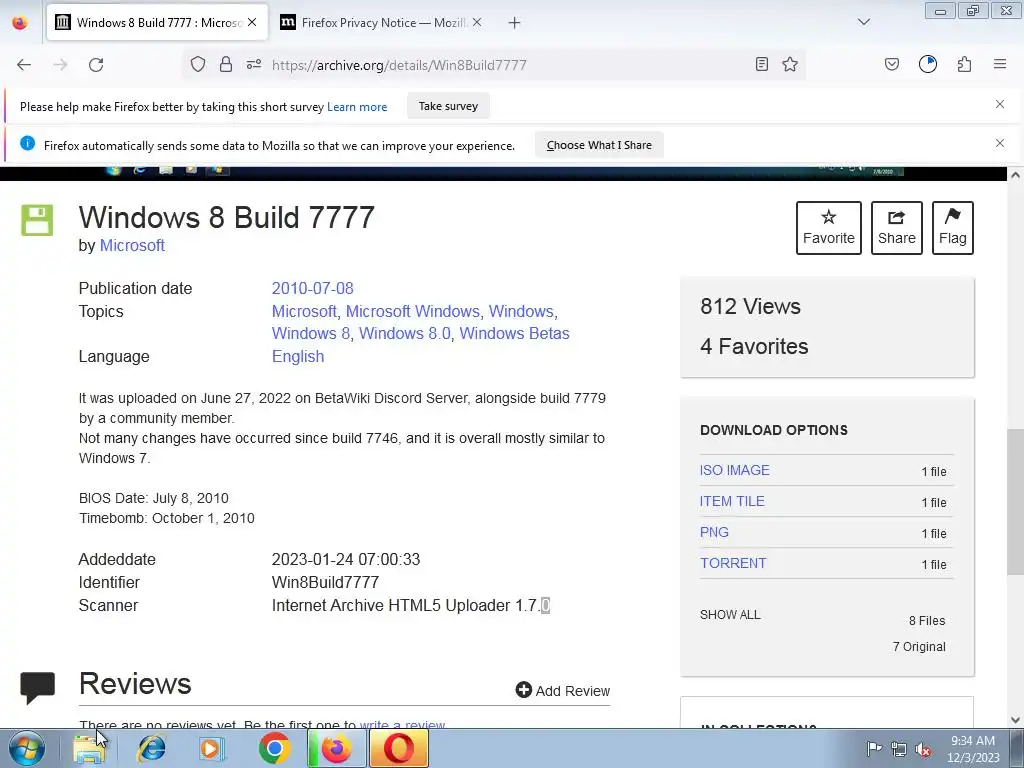Image resolution: width=1024 pixels, height=768 pixels.
Task: Open the Microsoft Windows topic link
Action: (x=413, y=312)
